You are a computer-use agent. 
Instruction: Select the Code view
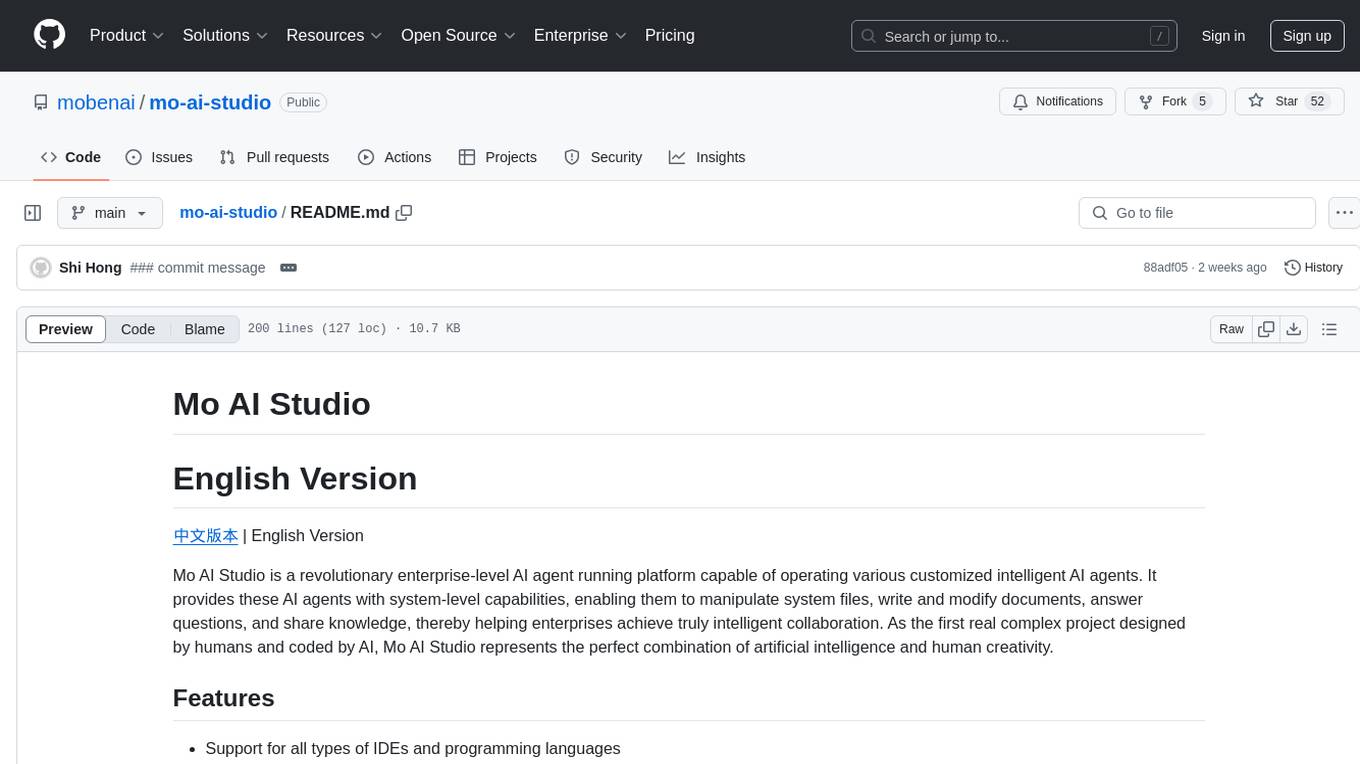click(x=138, y=329)
